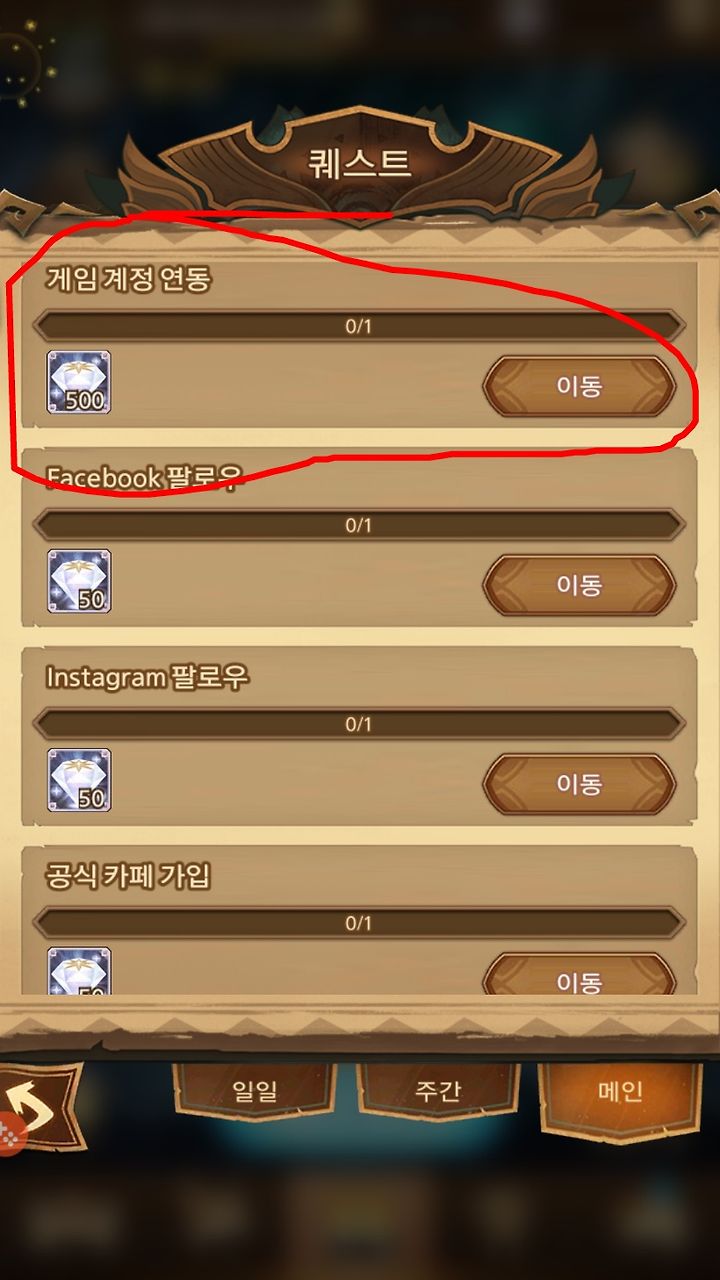720x1280 pixels.
Task: Click 이동 button for Facebook 팔로우
Action: coord(579,585)
